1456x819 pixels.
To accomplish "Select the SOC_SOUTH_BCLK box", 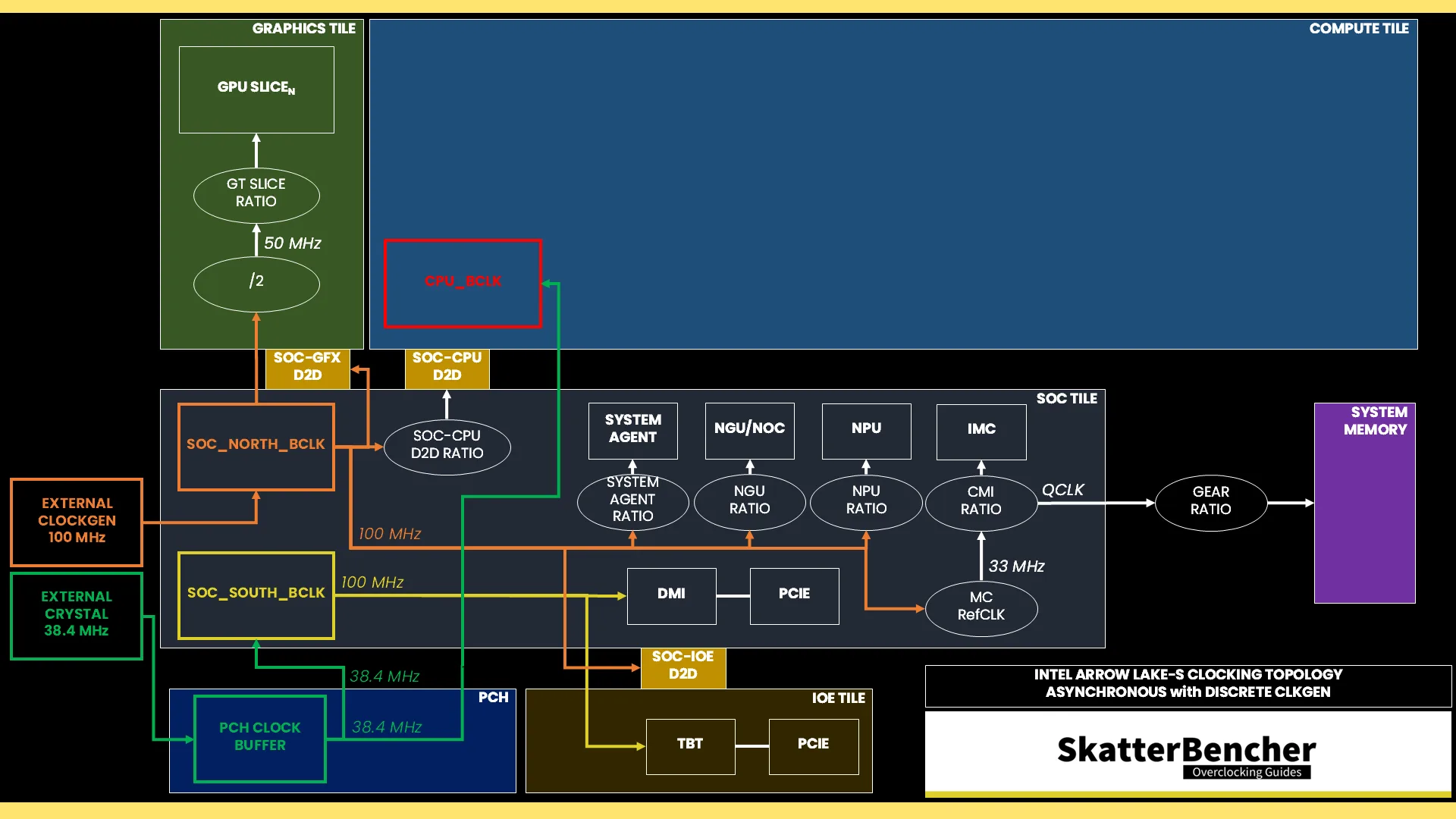I will [x=256, y=595].
